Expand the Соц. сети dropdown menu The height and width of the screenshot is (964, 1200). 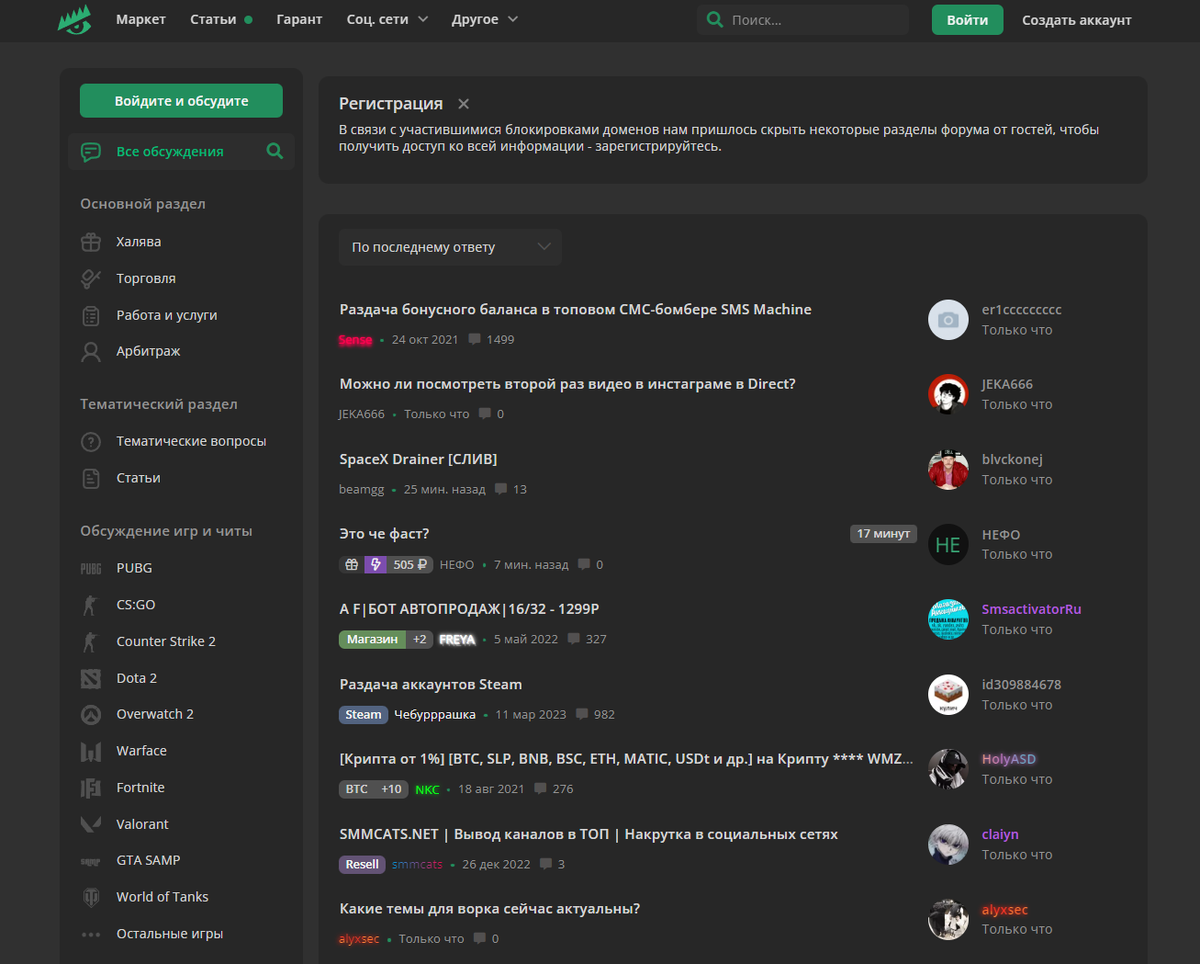tap(387, 19)
